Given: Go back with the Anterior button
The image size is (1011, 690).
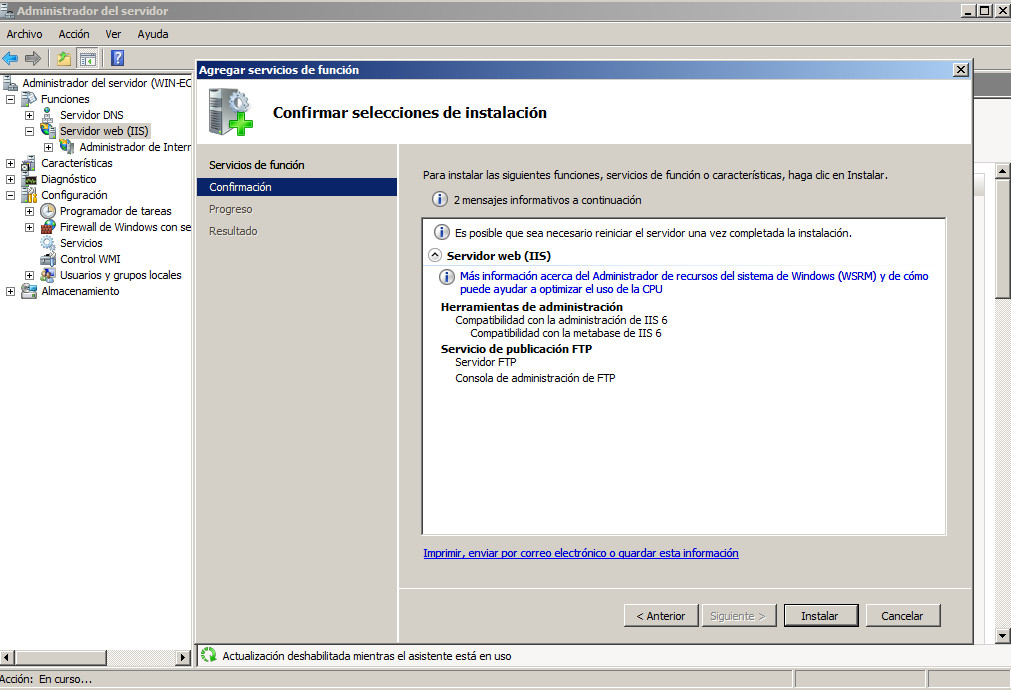Looking at the screenshot, I should (660, 616).
